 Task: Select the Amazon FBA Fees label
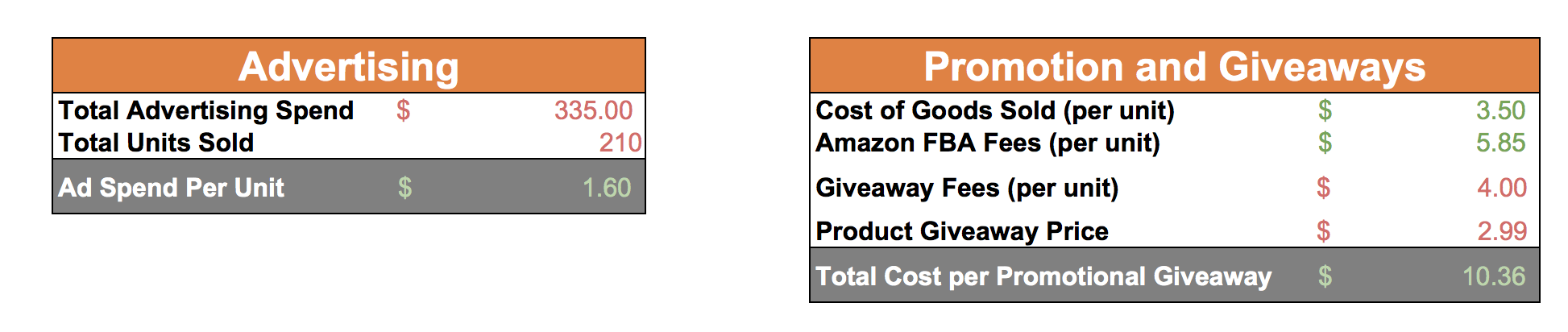tap(988, 143)
